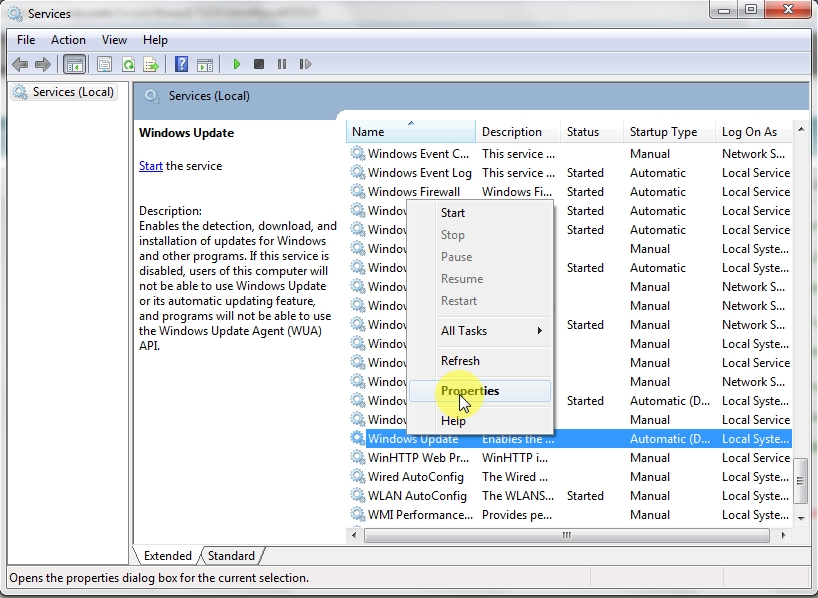Viewport: 818px width, 598px height.
Task: Click the Export List toolbar icon
Action: point(151,64)
